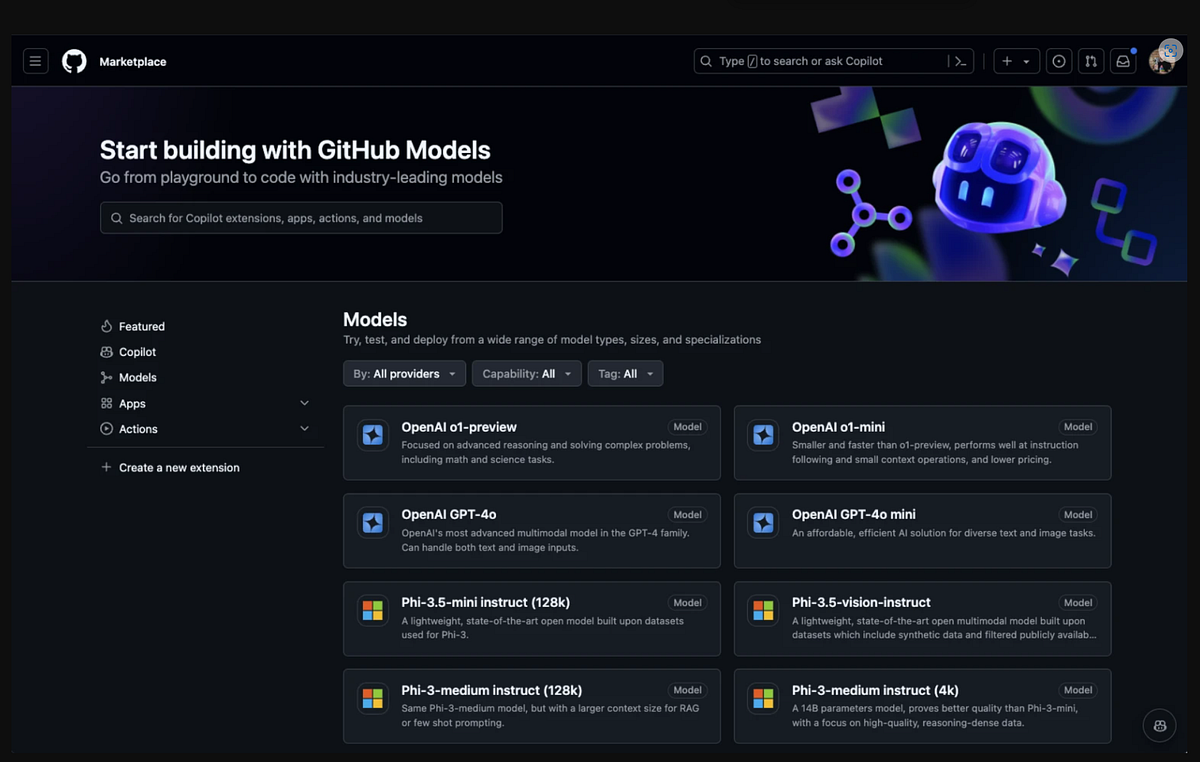Click the plus icon beside Create a new extension
The image size is (1200, 762).
[x=106, y=467]
